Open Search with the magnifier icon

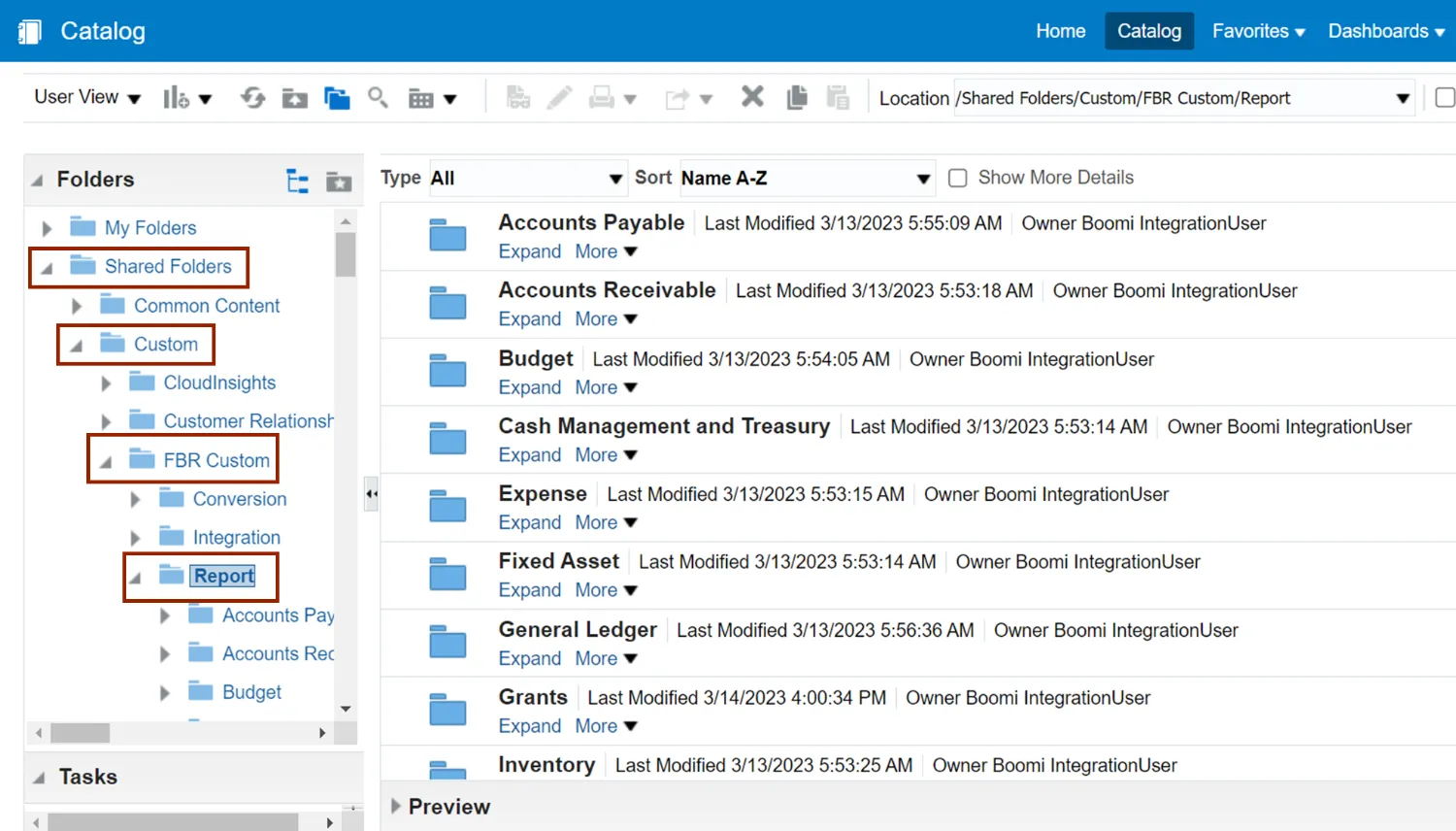tap(378, 97)
